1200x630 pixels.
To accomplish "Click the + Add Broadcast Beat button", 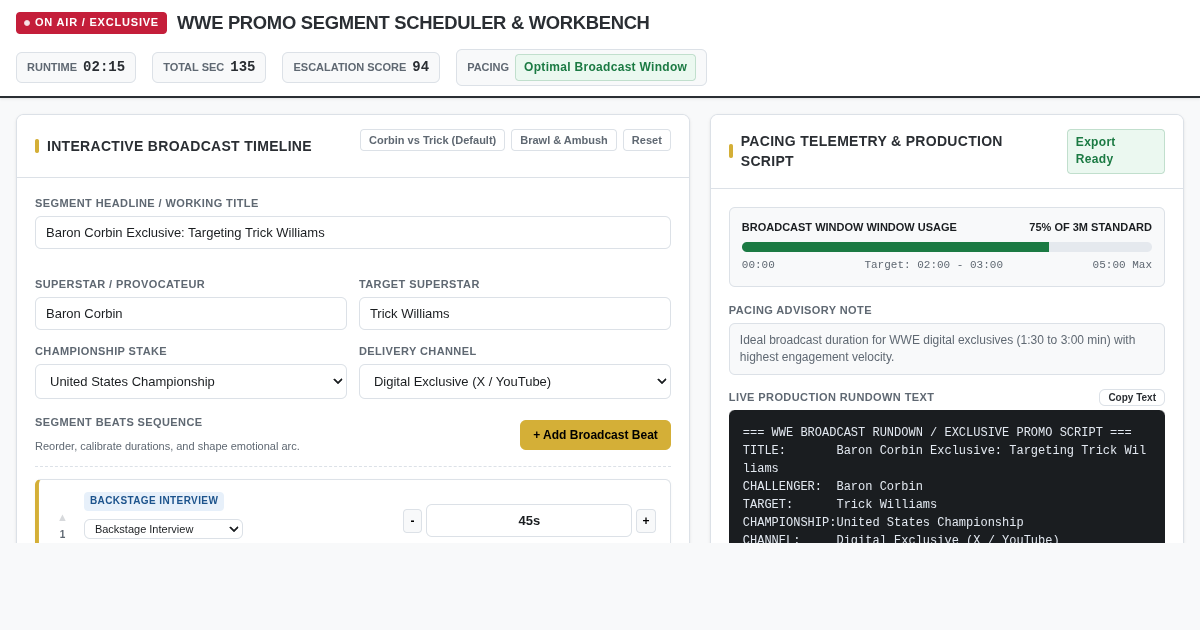I will point(595,435).
